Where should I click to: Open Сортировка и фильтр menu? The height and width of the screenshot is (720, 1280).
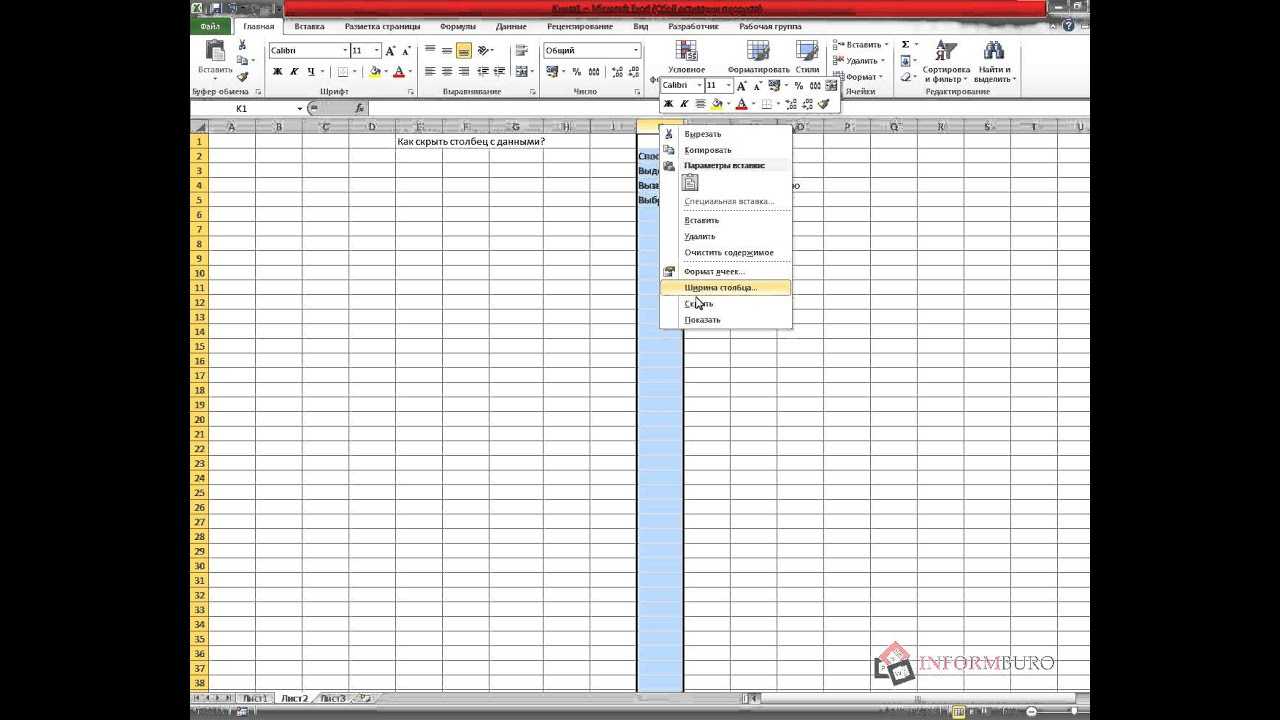pyautogui.click(x=946, y=62)
